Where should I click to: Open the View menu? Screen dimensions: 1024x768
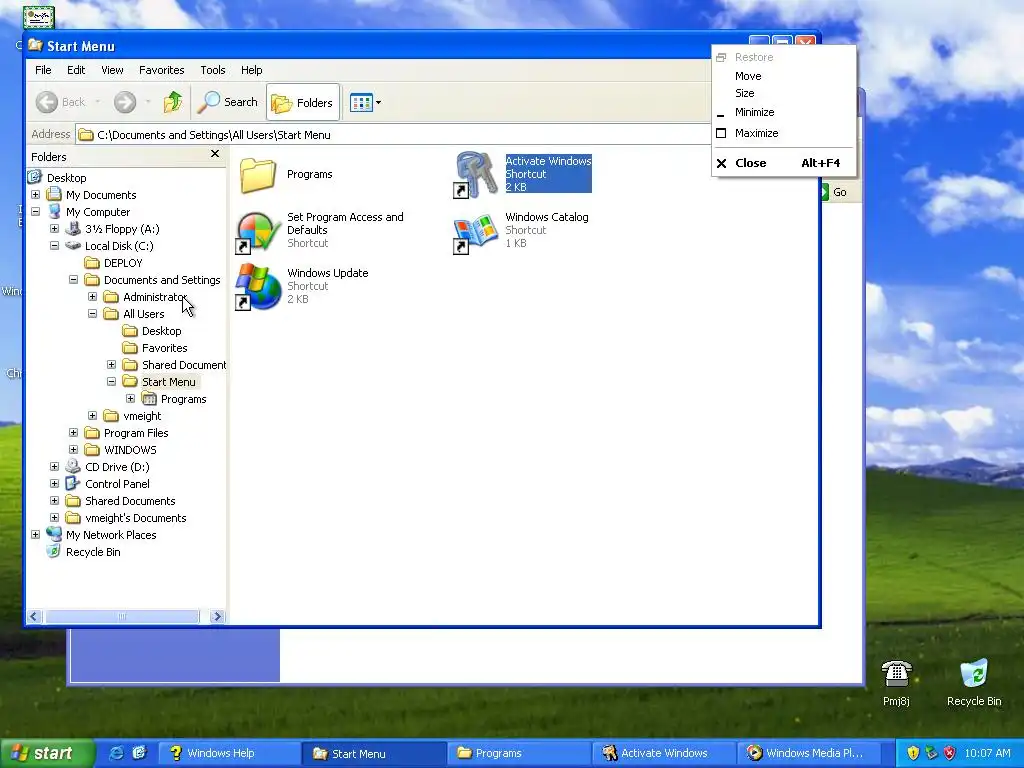tap(112, 70)
